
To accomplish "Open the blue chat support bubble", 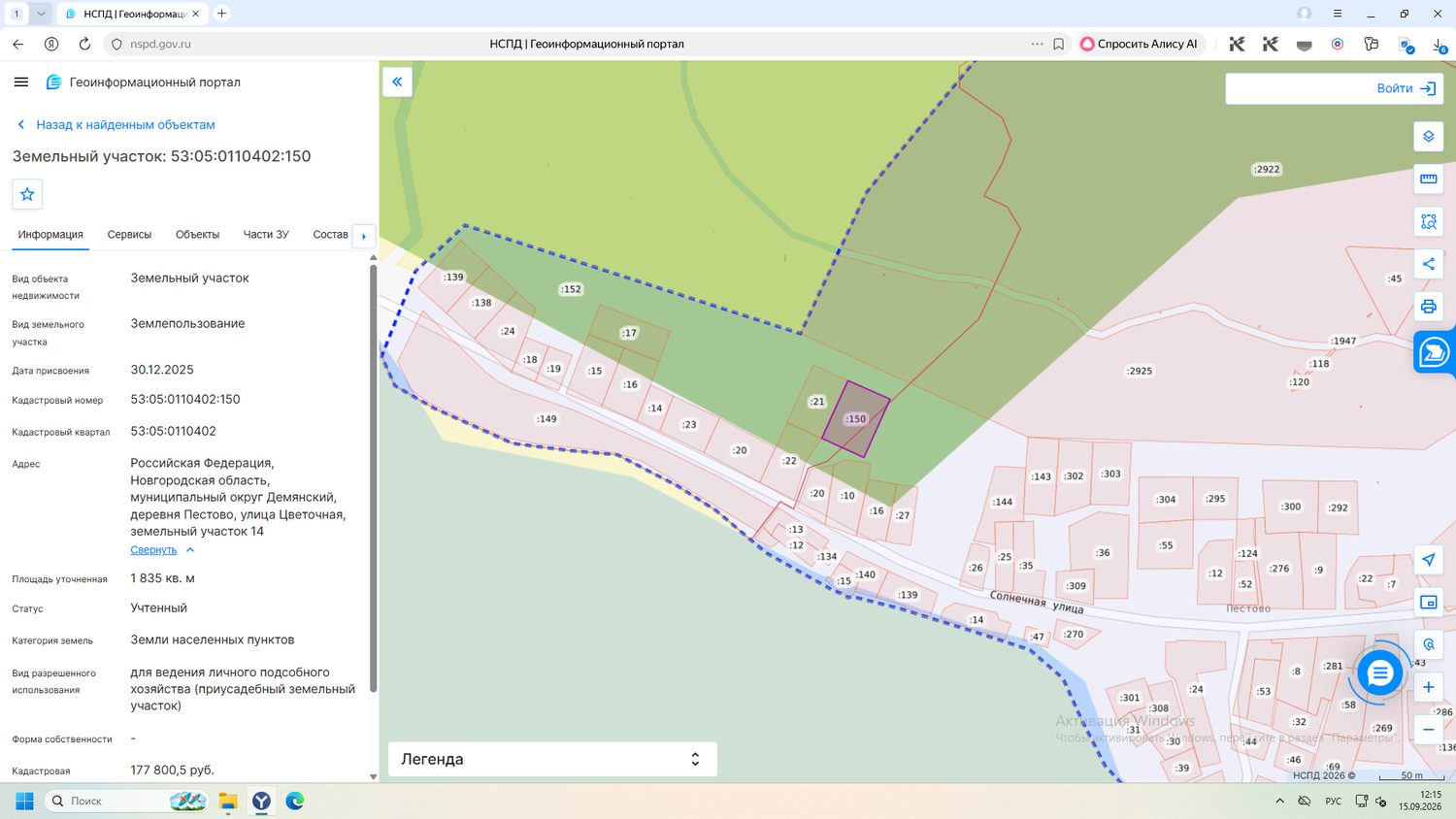I will (1379, 672).
